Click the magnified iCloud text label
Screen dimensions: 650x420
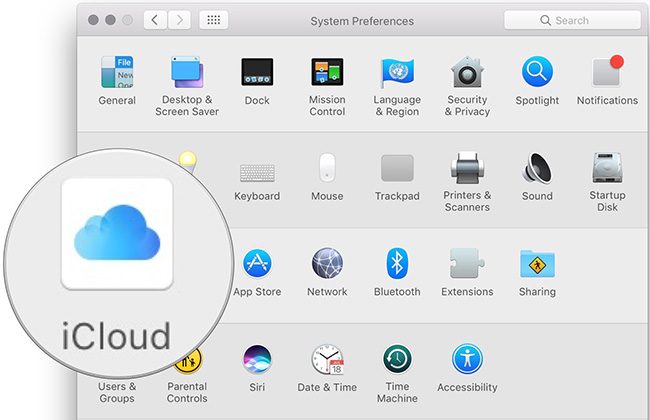[116, 336]
